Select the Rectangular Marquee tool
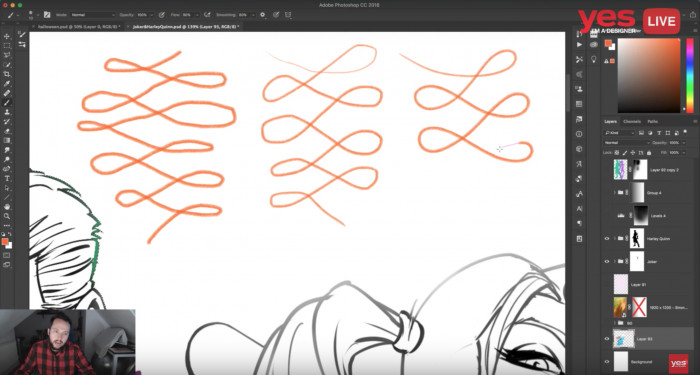The image size is (700, 375). click(7, 46)
